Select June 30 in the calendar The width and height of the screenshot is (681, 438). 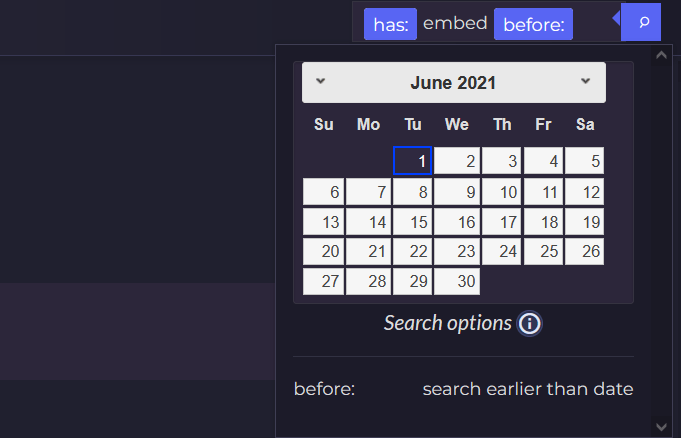[x=457, y=281]
